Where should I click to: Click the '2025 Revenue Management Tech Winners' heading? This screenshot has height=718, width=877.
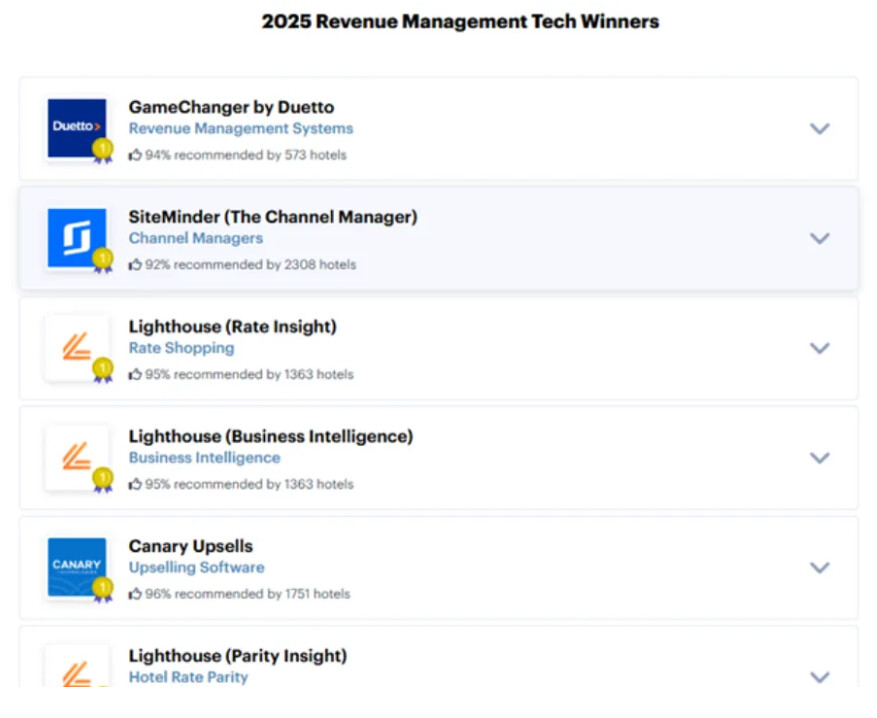tap(460, 21)
